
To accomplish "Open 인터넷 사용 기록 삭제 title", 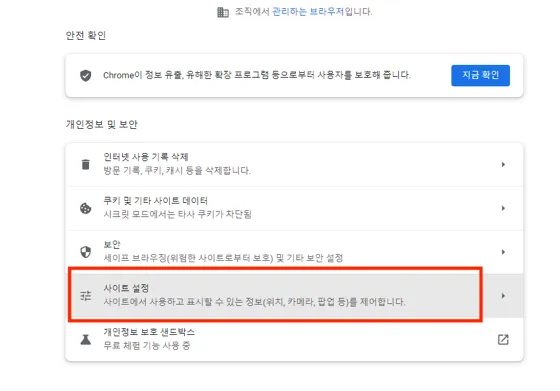I will (146, 157).
